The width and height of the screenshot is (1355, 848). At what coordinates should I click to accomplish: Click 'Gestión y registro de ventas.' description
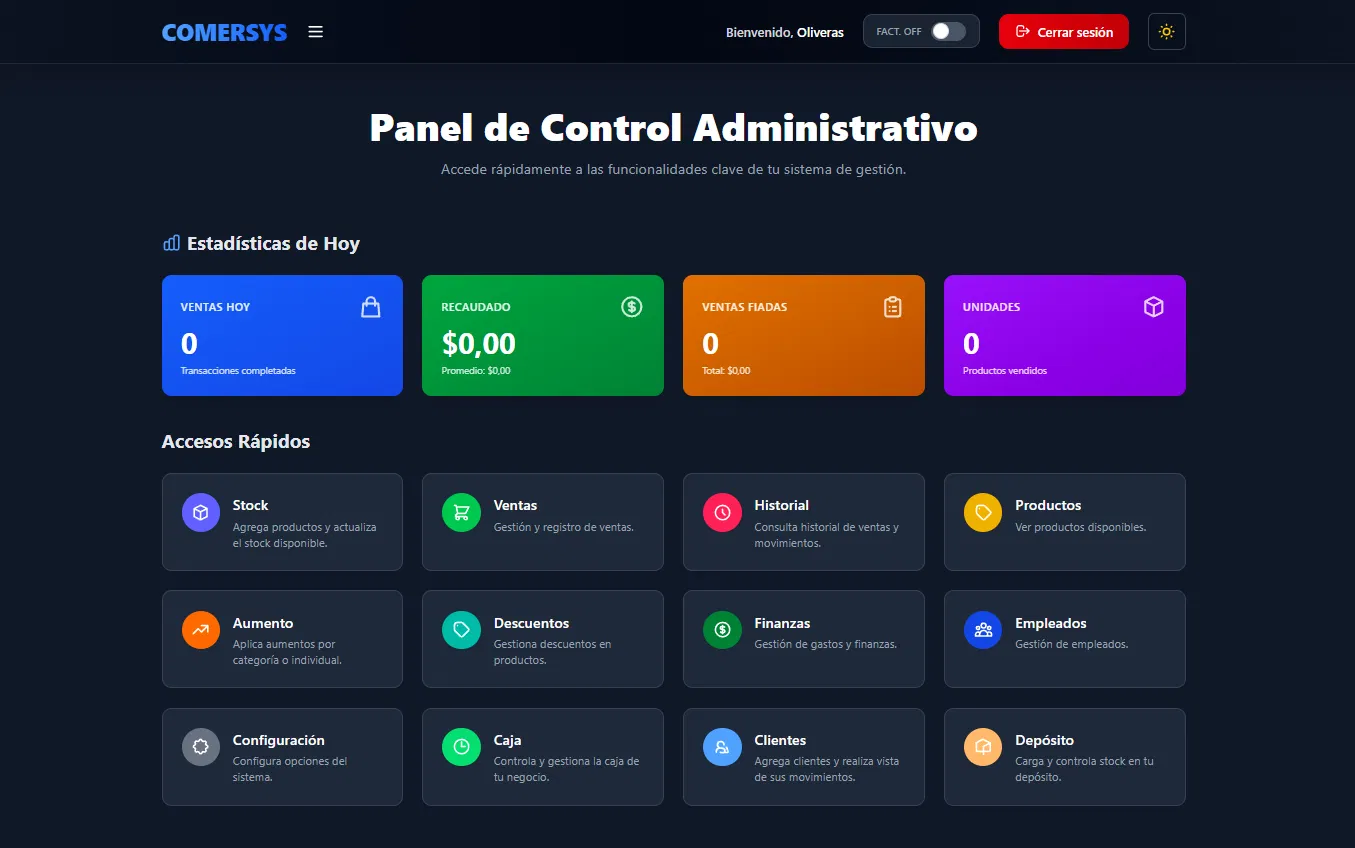564,527
